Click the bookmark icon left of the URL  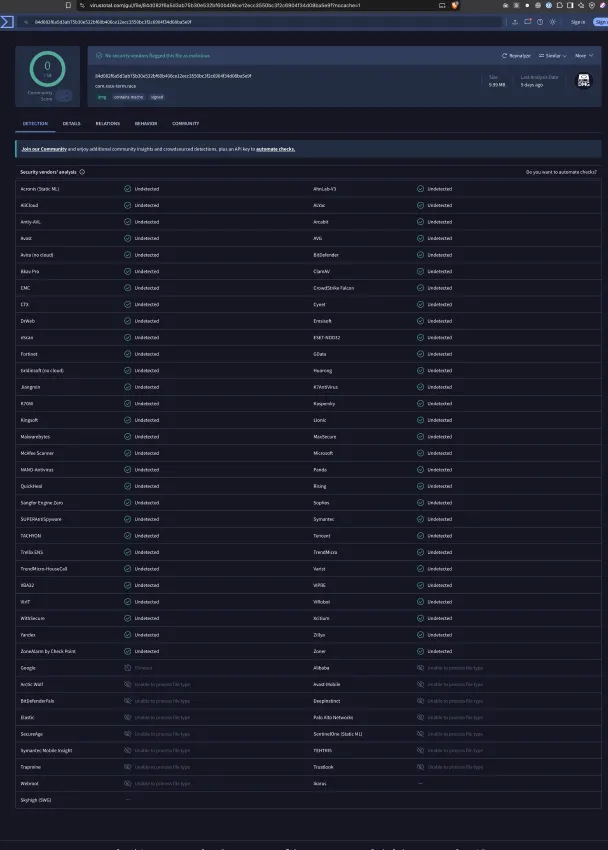(68, 5)
